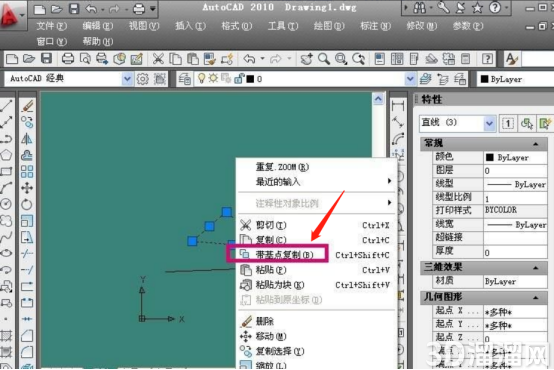The height and width of the screenshot is (370, 554).
Task: Activate Zoom Realtime magnifier tool
Action: tap(324, 59)
